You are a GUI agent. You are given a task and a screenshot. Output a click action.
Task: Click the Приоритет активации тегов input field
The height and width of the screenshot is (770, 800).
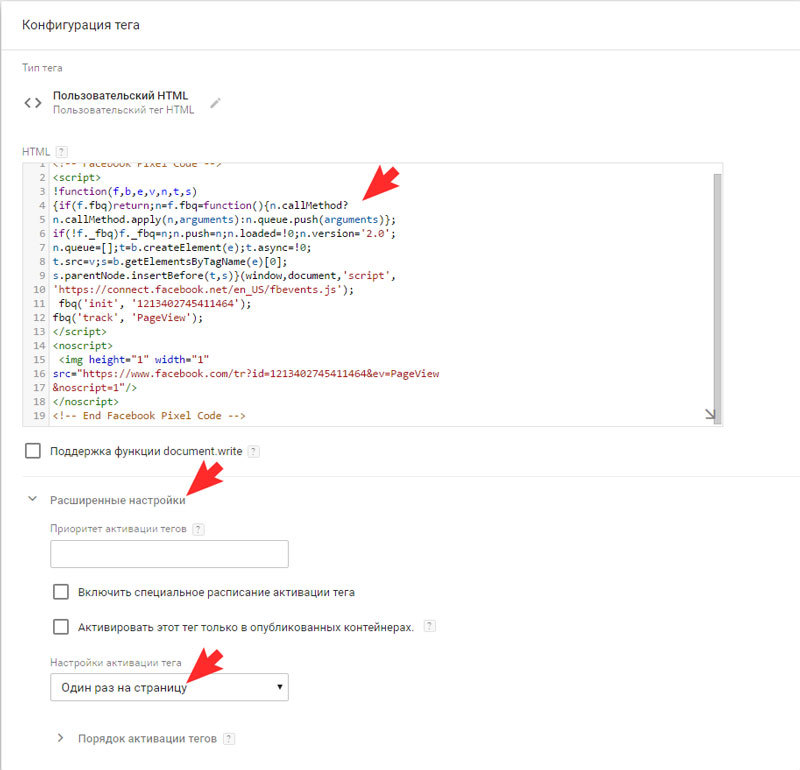point(169,554)
